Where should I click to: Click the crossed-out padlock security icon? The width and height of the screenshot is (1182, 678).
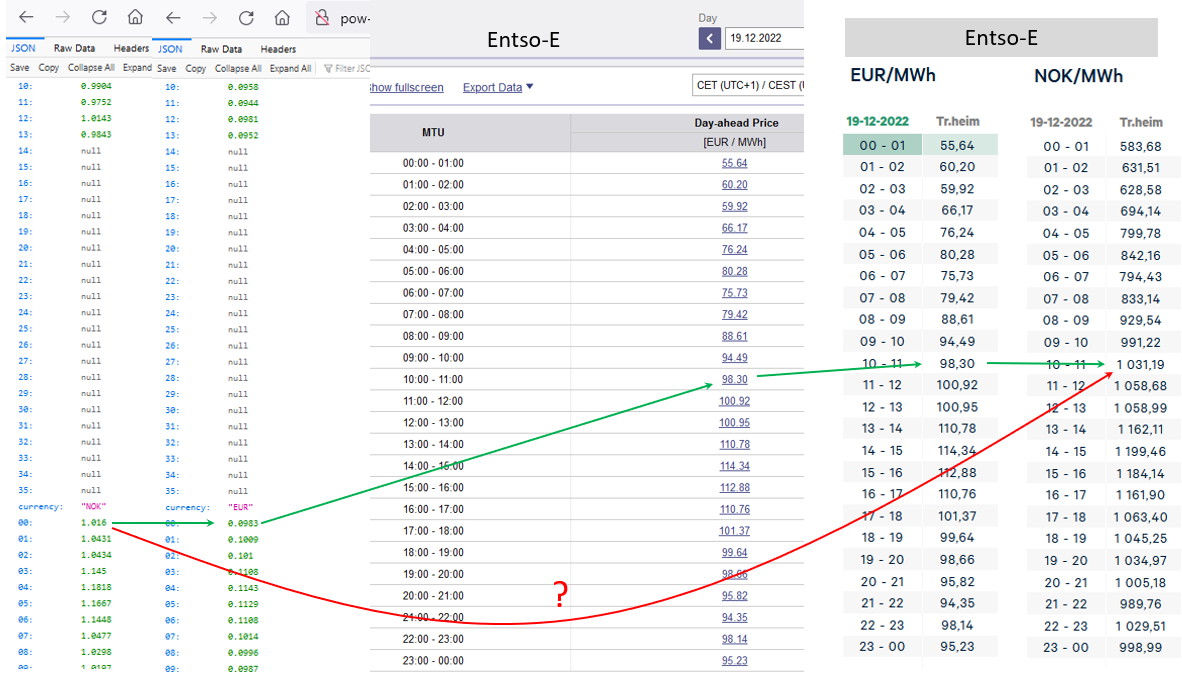(x=322, y=18)
